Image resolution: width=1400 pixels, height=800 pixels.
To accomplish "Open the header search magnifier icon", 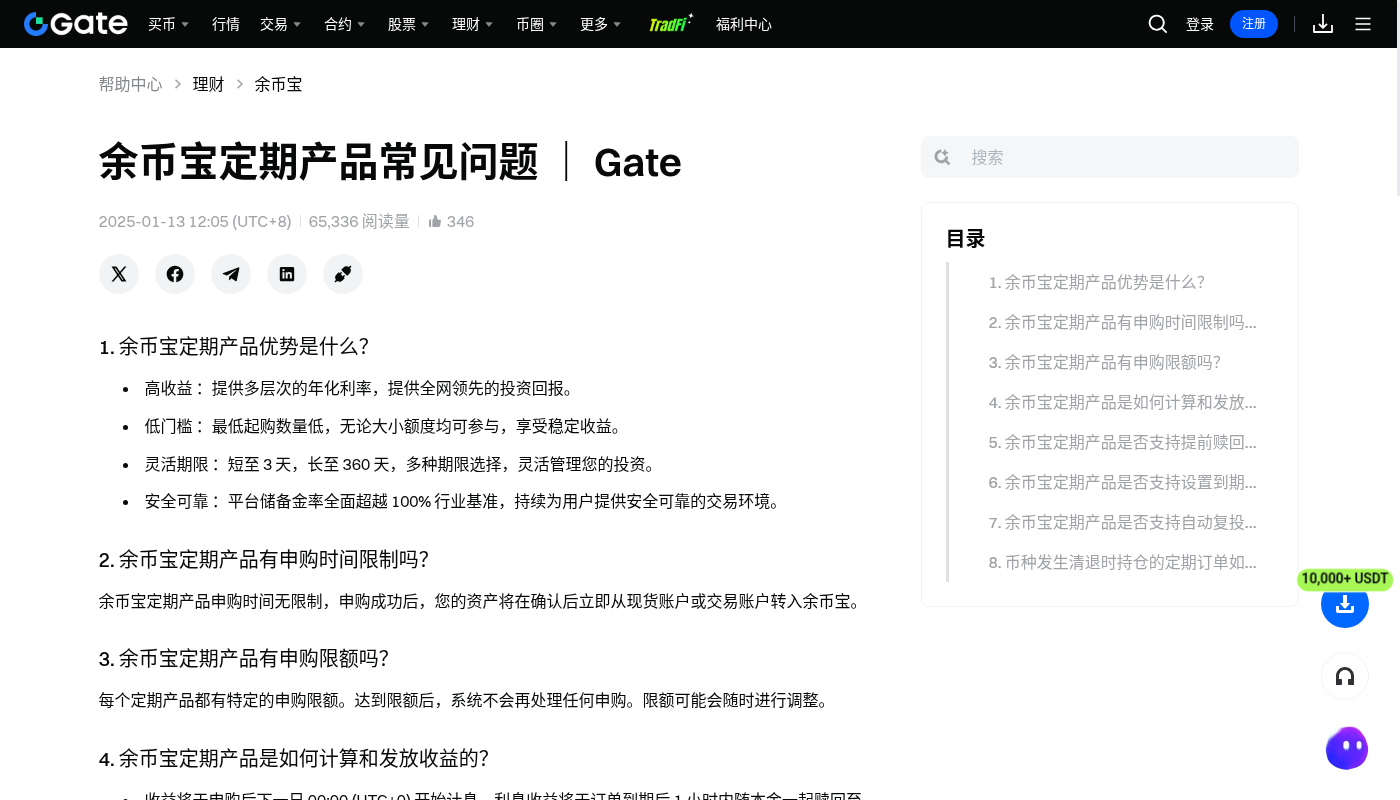I will (x=1158, y=24).
